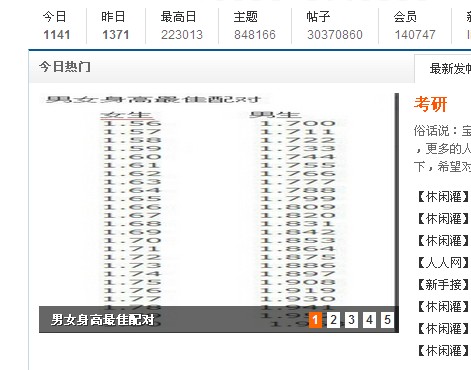Show slide 4 in the slideshow
The height and width of the screenshot is (370, 471).
369,320
